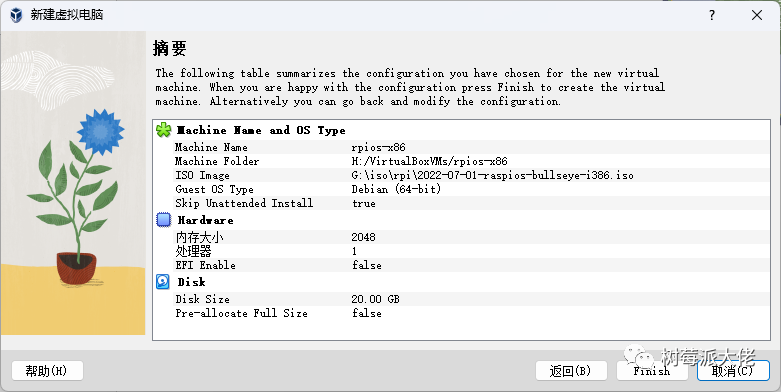This screenshot has width=781, height=392.
Task: Click the VirtualBox cube icon in title bar
Action: tap(16, 15)
